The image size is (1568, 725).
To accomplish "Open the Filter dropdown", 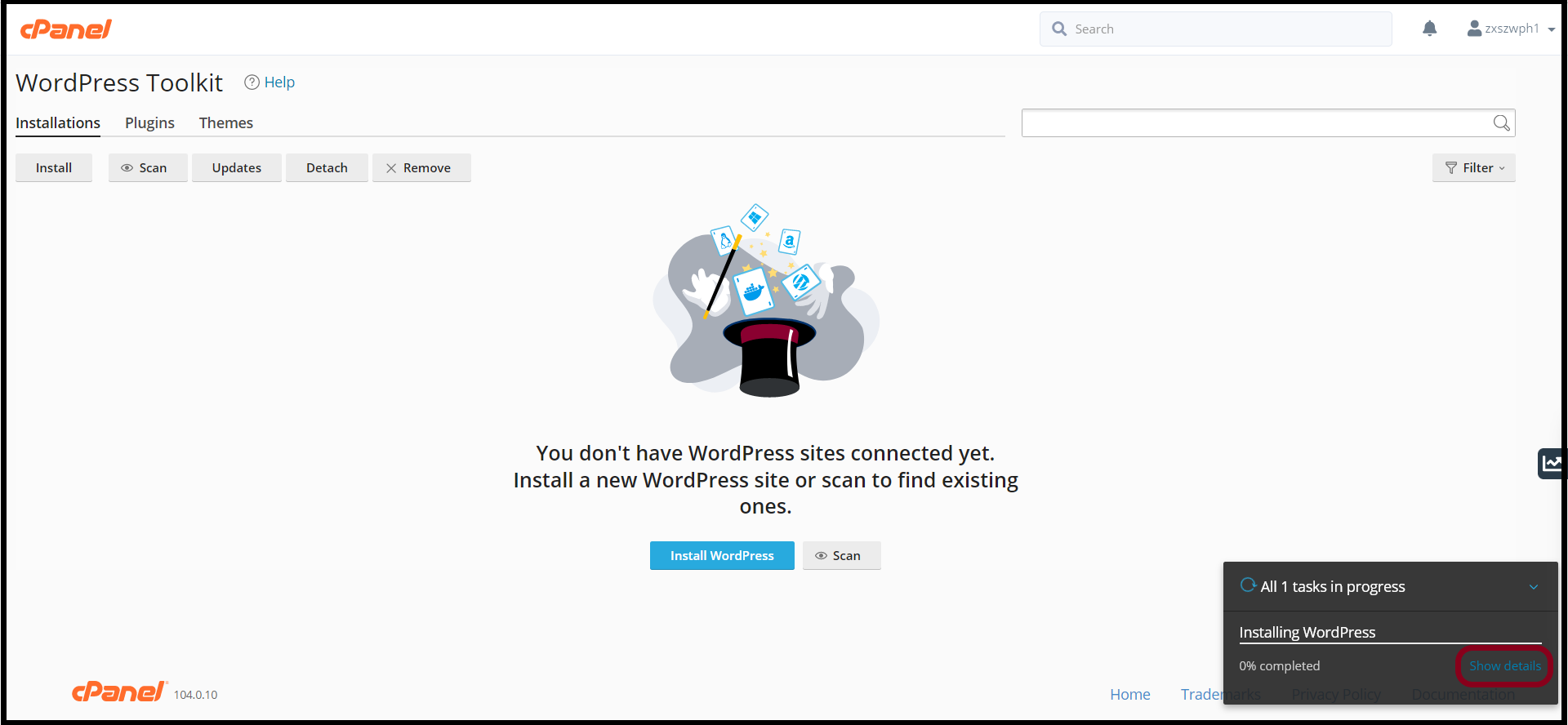I will coord(1473,167).
